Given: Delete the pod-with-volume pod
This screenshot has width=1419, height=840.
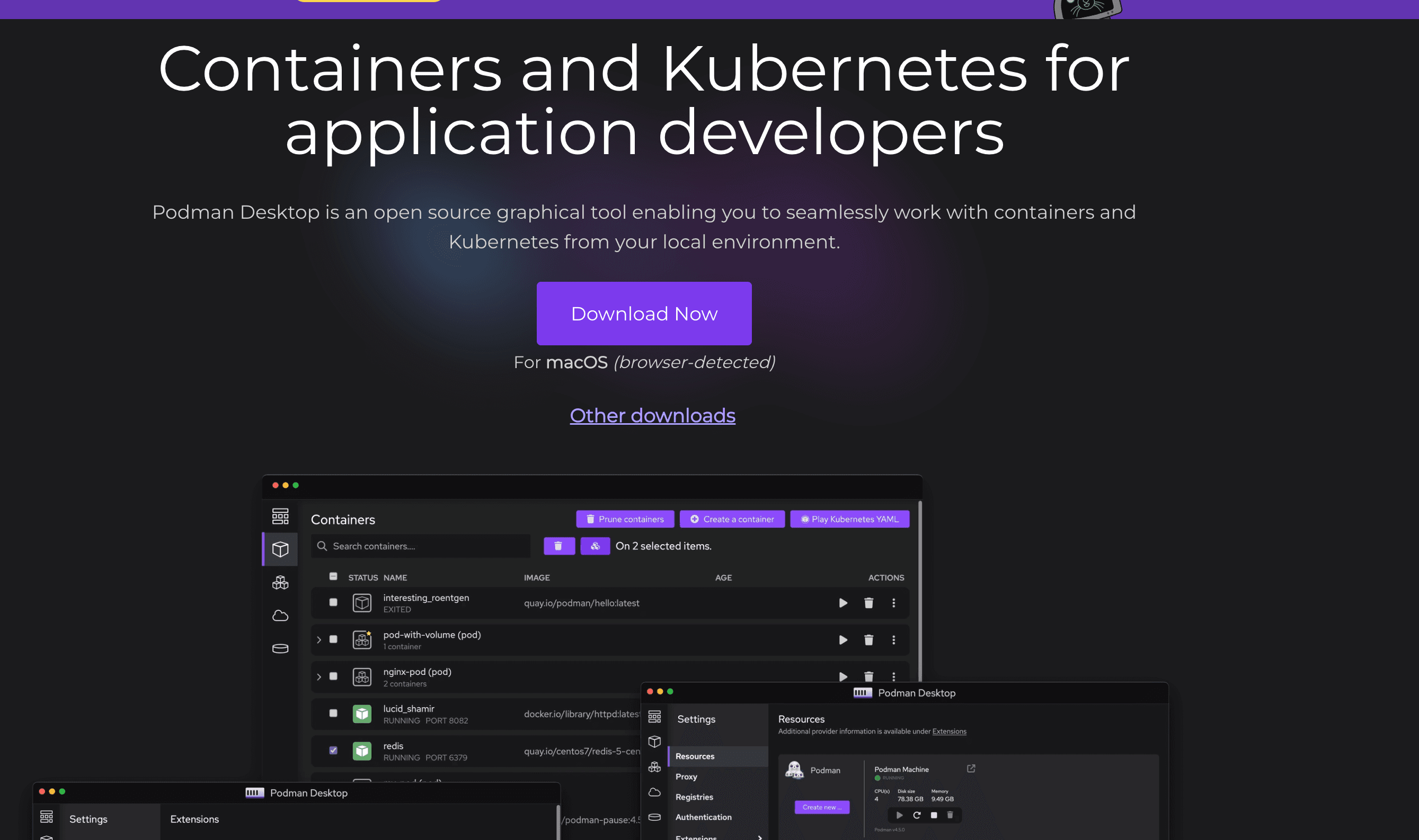Looking at the screenshot, I should [x=868, y=640].
